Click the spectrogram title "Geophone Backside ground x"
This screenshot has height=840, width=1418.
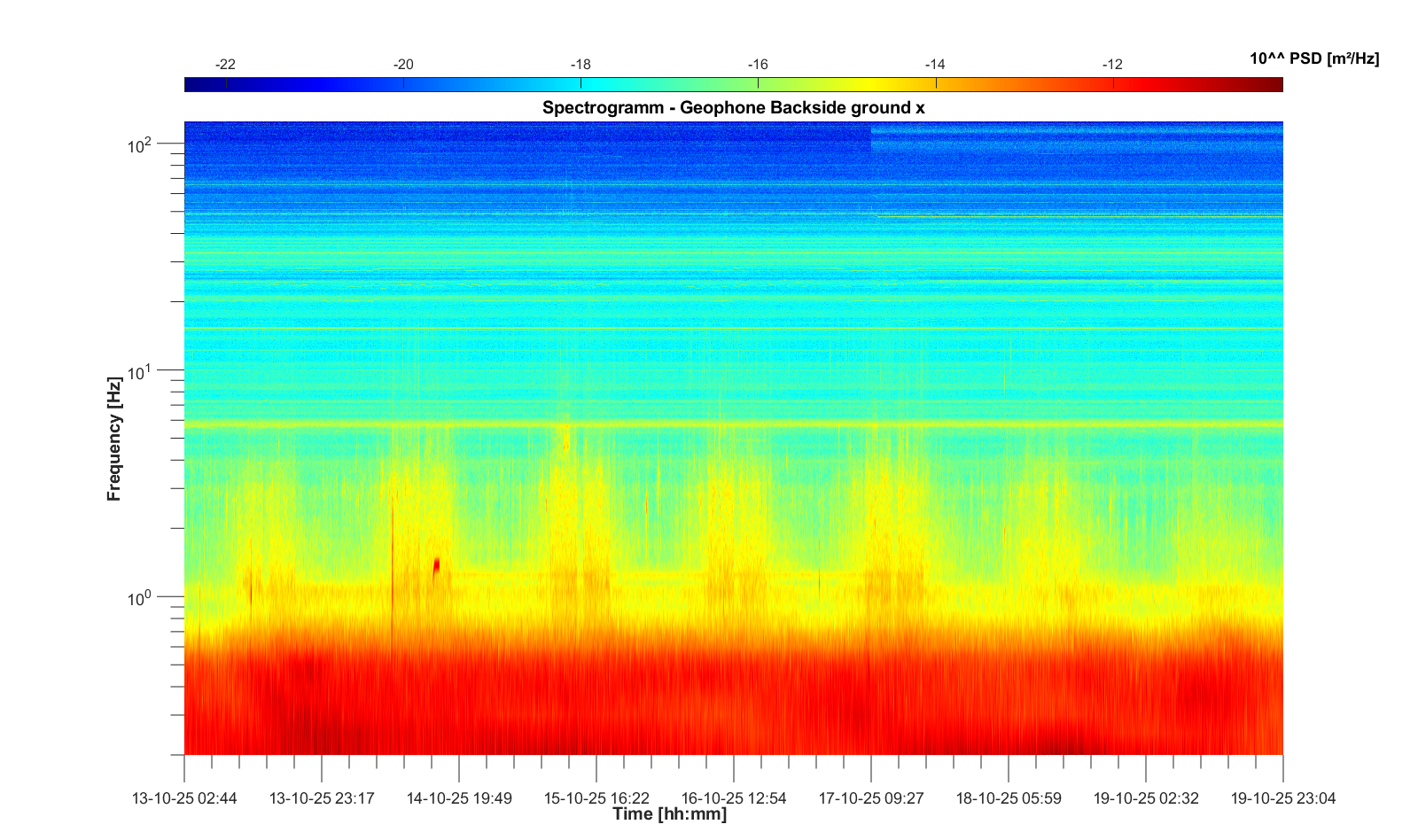(x=733, y=108)
